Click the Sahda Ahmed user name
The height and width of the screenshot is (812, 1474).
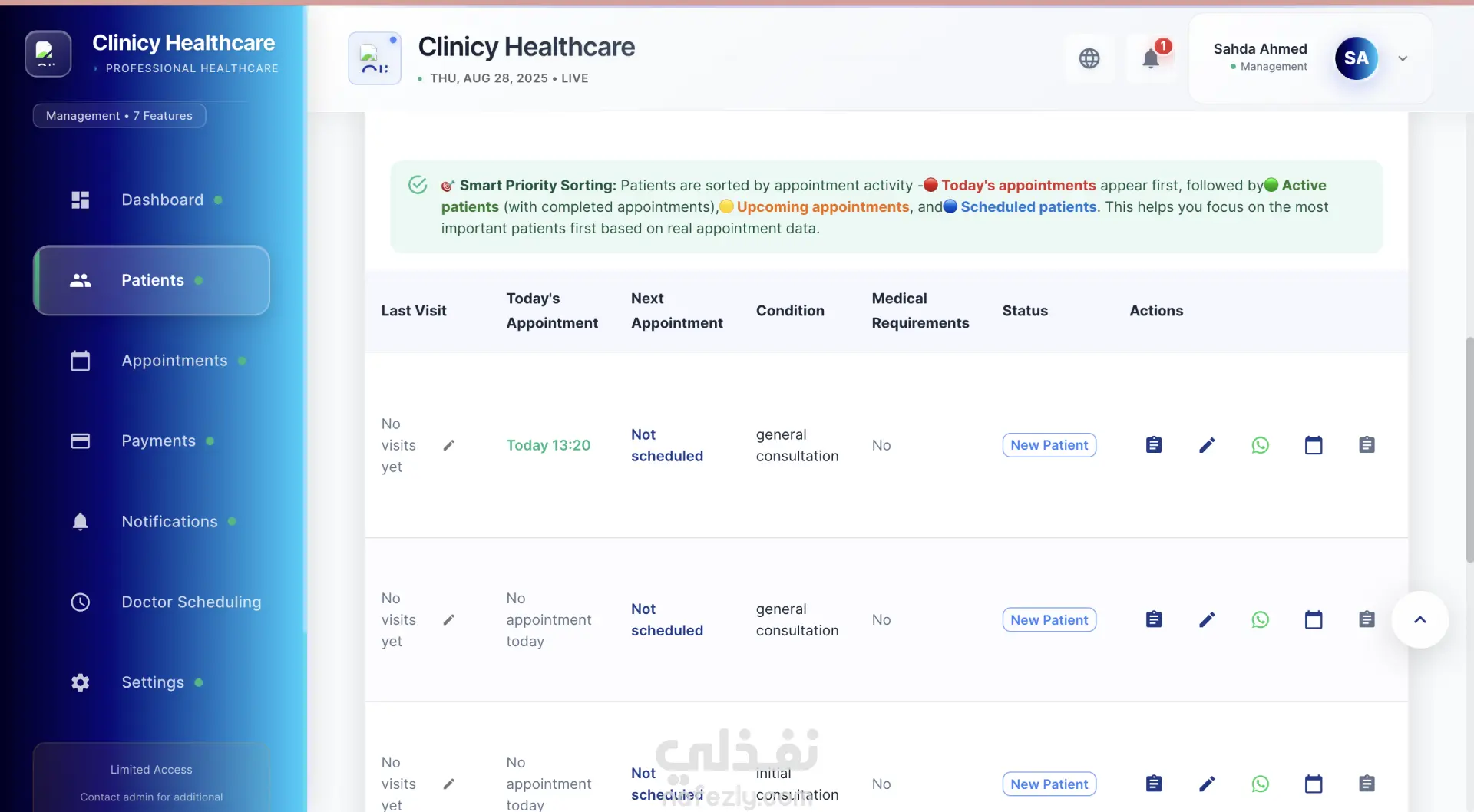click(1260, 49)
